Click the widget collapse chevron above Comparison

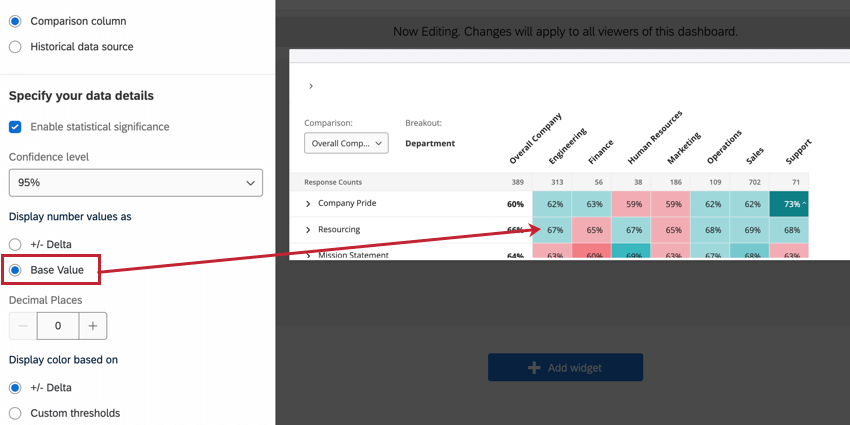click(x=311, y=87)
